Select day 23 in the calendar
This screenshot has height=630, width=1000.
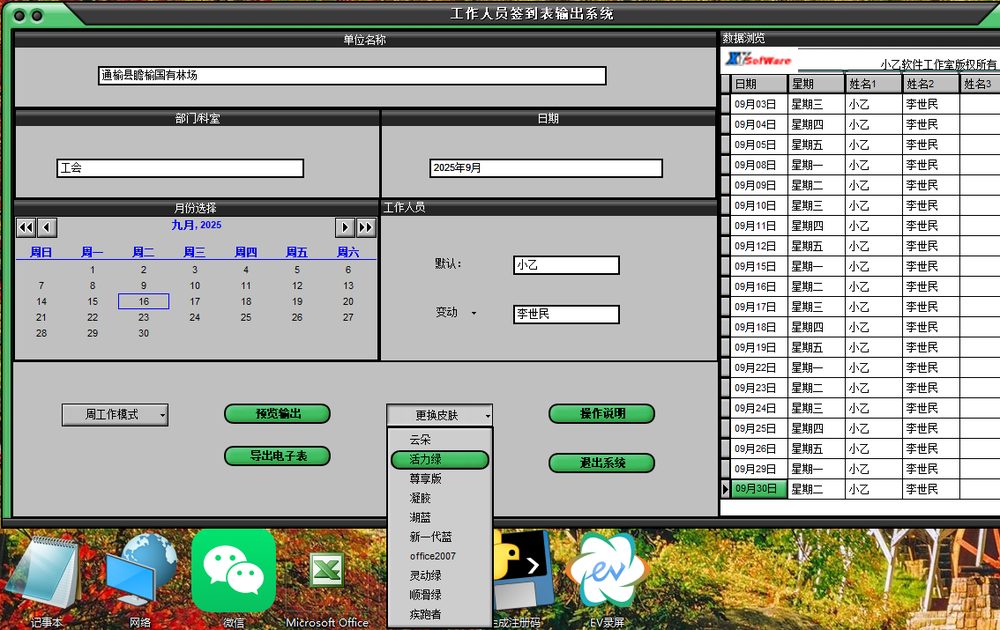click(143, 318)
